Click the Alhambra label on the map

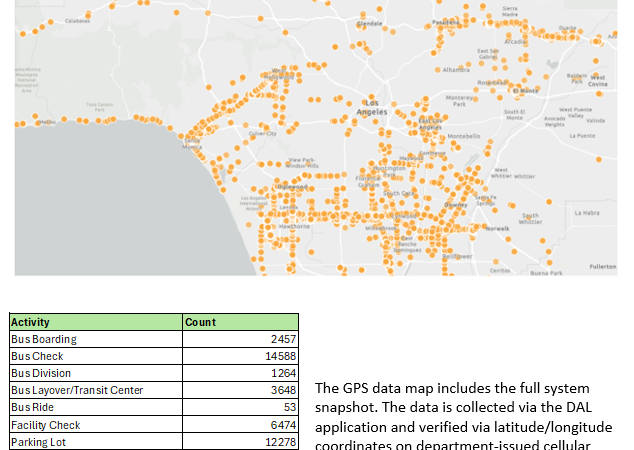(456, 70)
